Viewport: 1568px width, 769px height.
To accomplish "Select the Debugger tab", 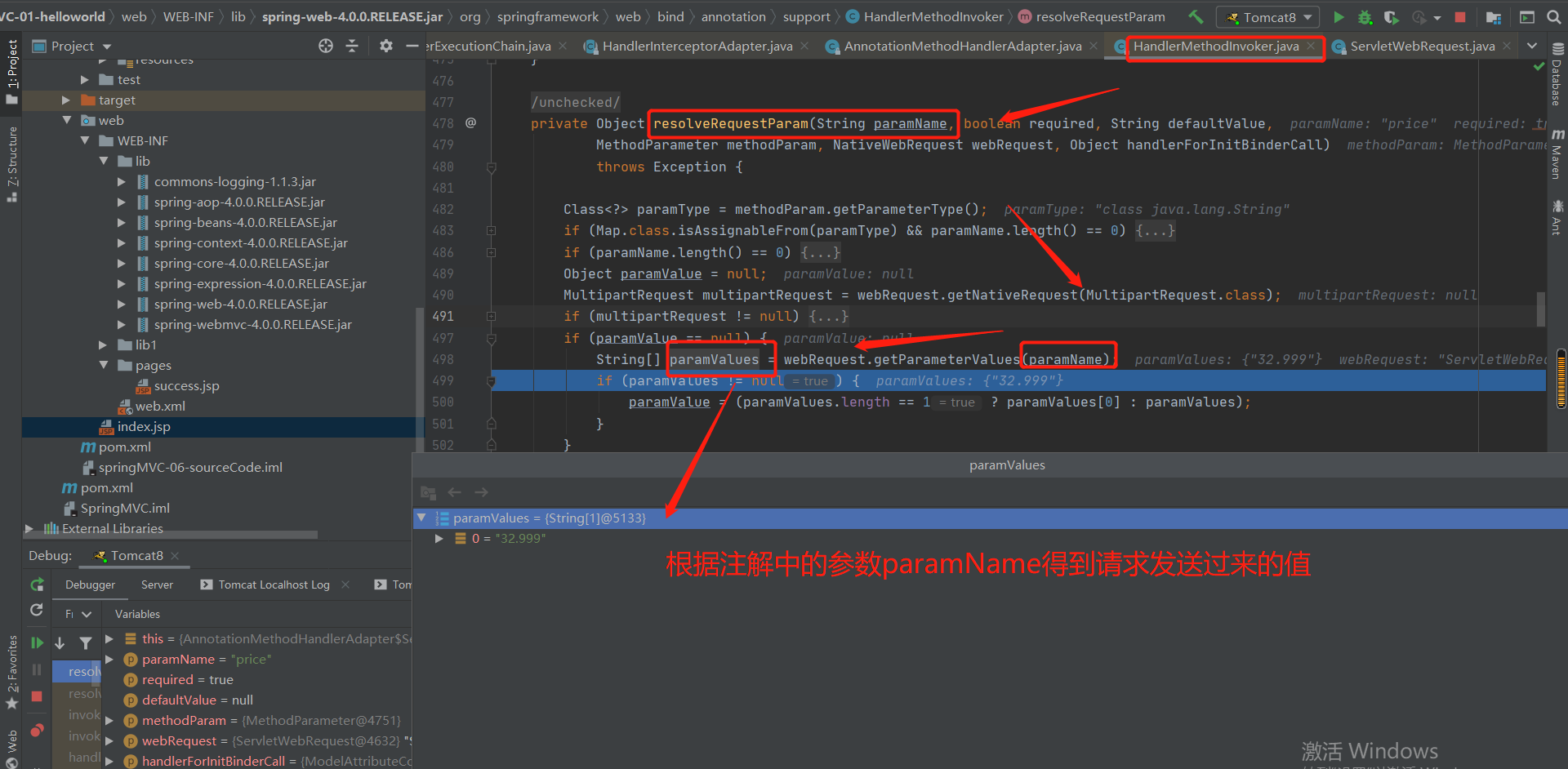I will coord(90,585).
